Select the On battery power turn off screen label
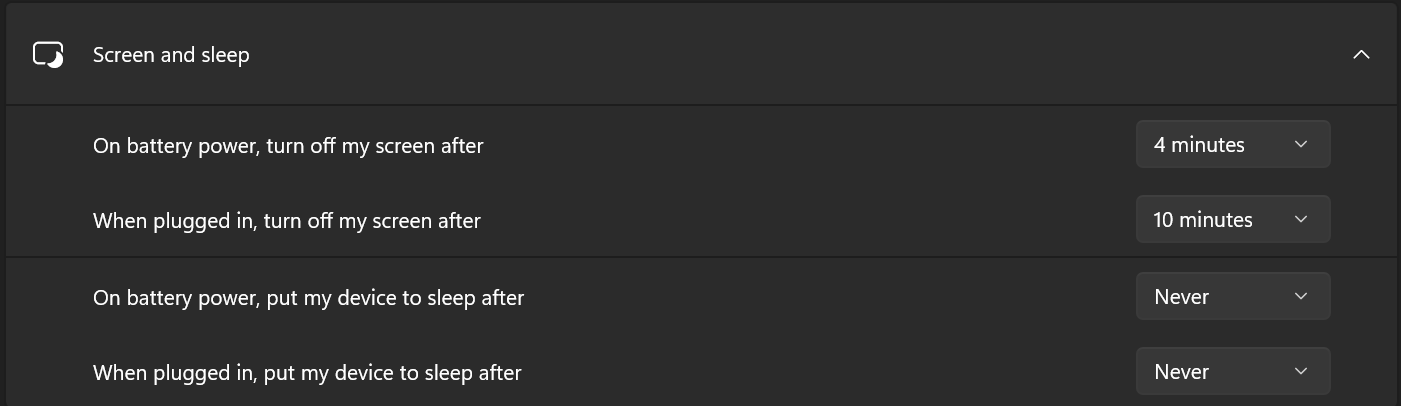Image resolution: width=1401 pixels, height=406 pixels. [288, 146]
